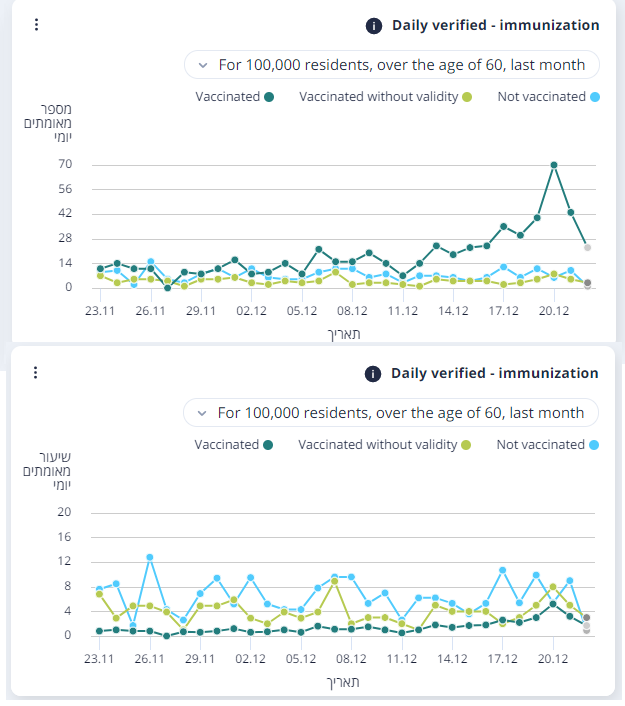
Task: Toggle Not vaccinated series in bottom chart legend
Action: (x=547, y=445)
